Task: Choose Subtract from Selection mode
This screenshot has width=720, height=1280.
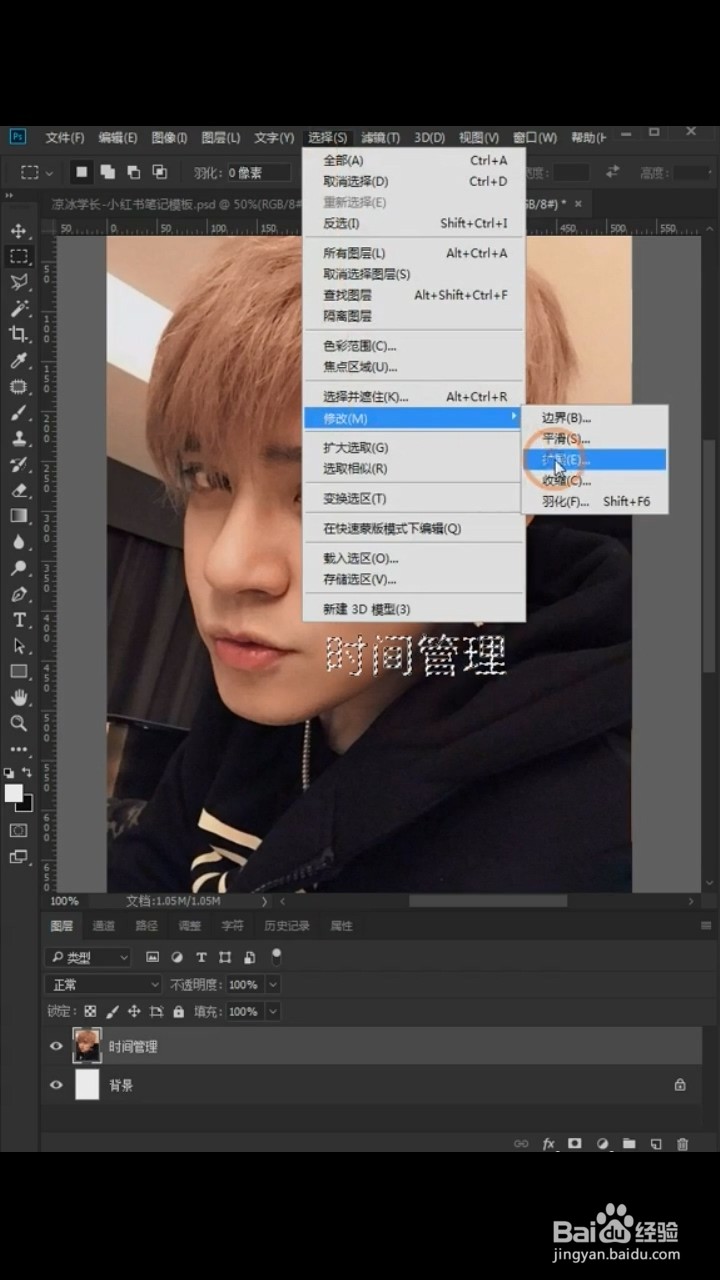Action: pos(134,172)
